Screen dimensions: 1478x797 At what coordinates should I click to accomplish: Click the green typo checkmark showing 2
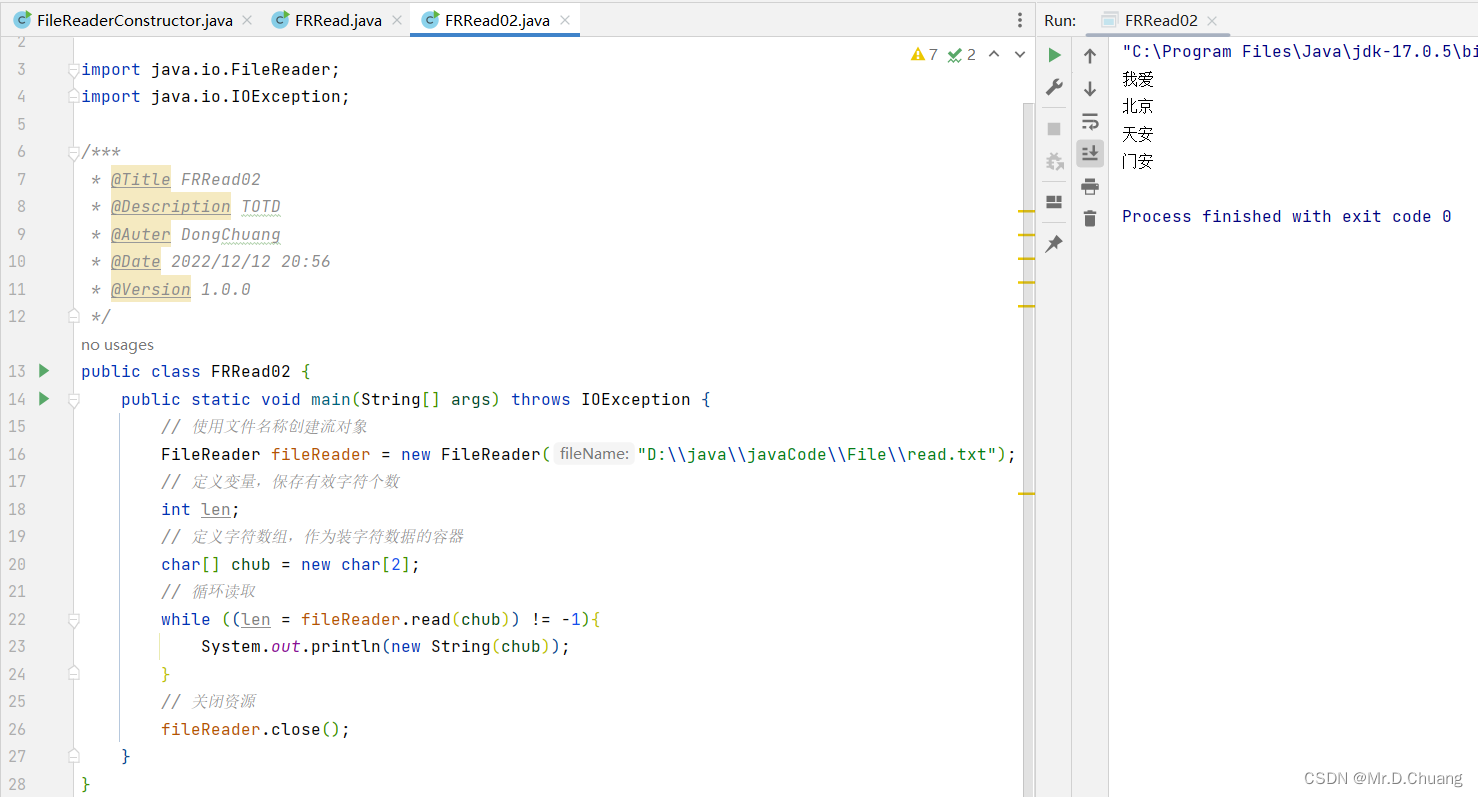961,54
